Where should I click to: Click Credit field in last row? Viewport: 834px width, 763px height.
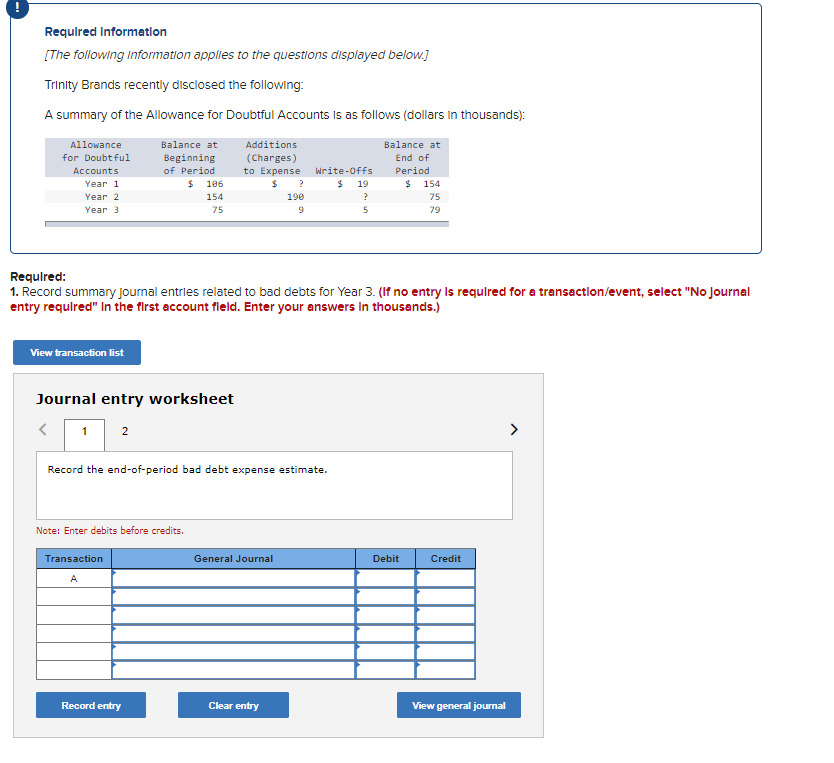446,670
